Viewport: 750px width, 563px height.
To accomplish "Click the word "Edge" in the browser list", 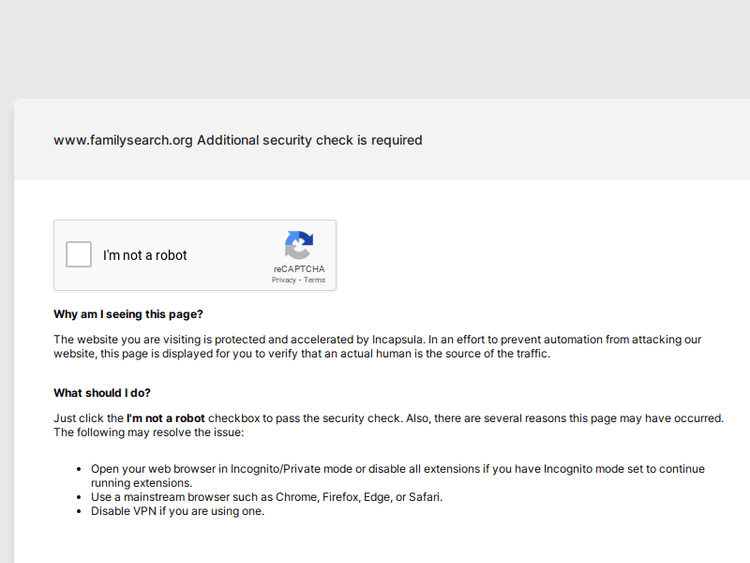I will coord(380,497).
